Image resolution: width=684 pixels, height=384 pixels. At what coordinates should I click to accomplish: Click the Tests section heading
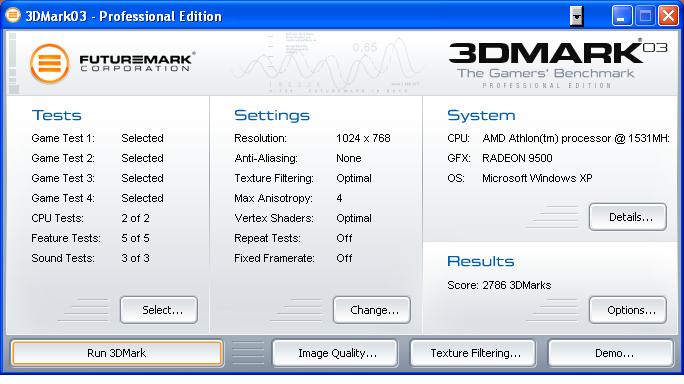[x=57, y=115]
